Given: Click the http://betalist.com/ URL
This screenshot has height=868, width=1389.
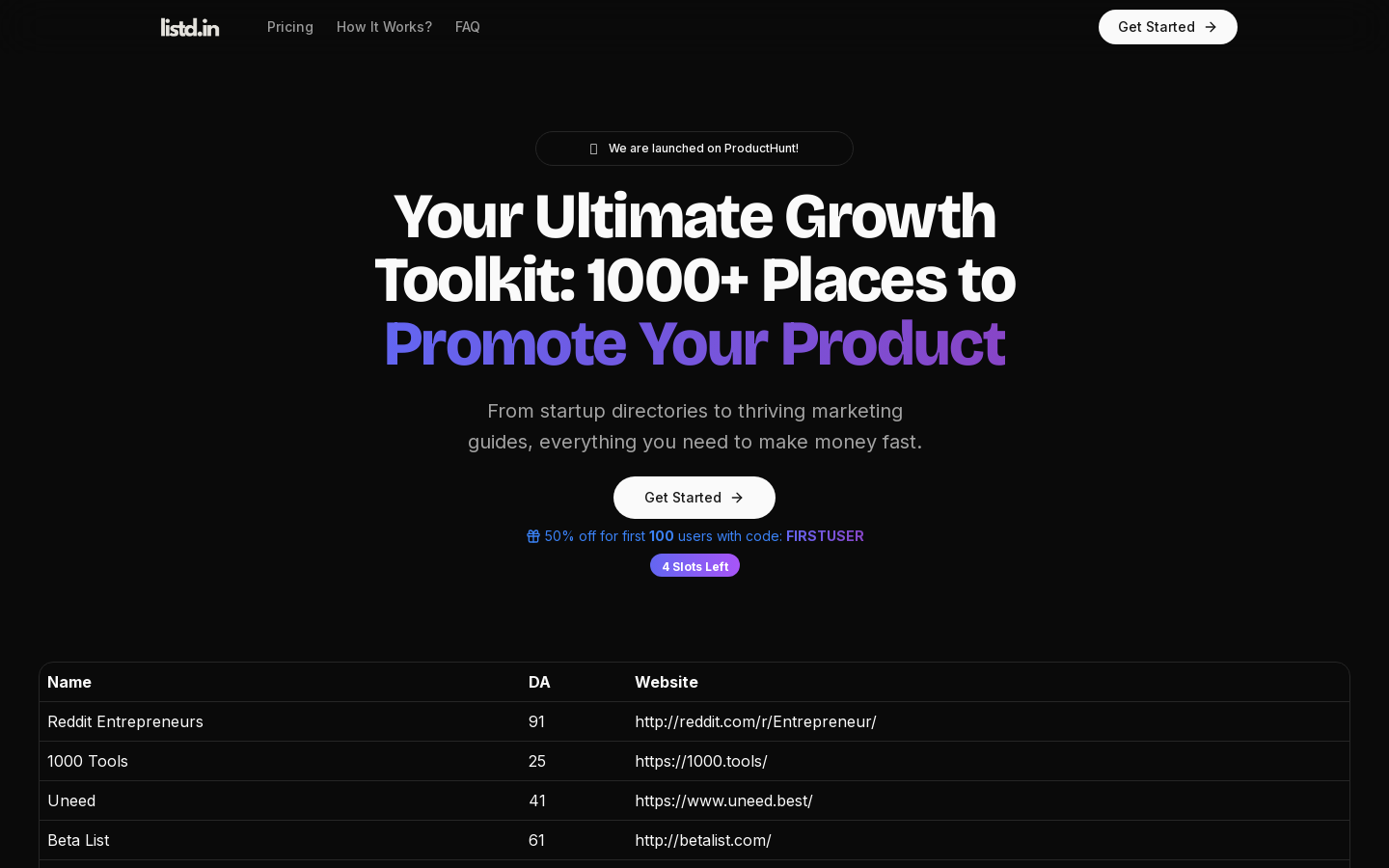Looking at the screenshot, I should (x=703, y=840).
